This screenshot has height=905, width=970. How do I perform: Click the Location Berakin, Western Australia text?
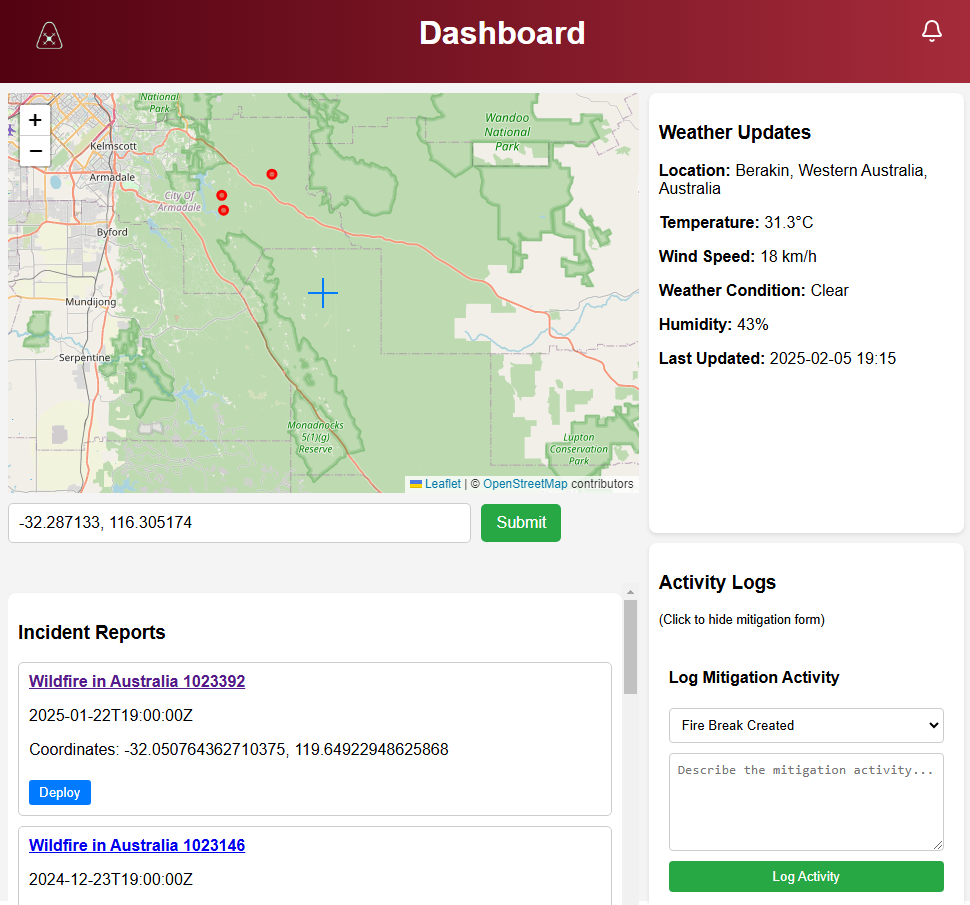tap(793, 179)
